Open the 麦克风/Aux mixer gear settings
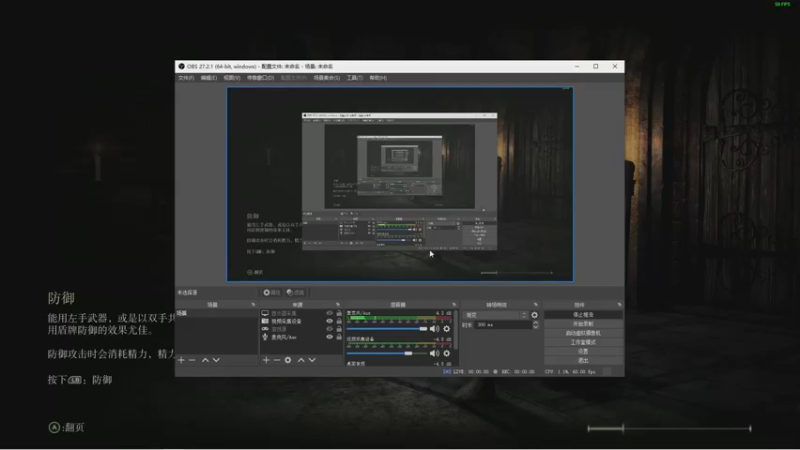This screenshot has height=450, width=800. (446, 328)
